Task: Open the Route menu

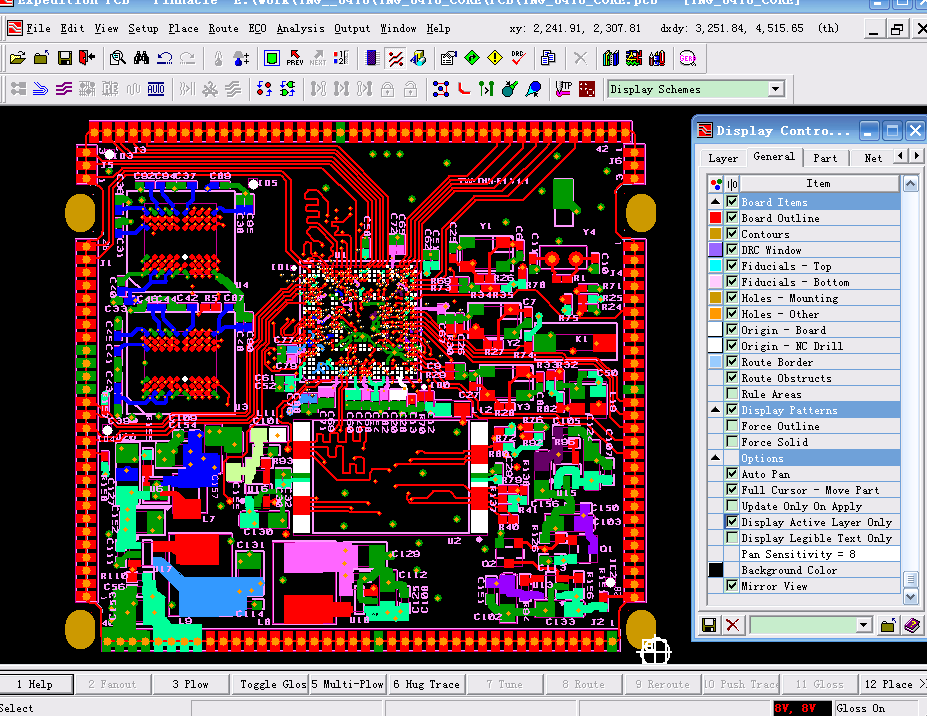Action: [x=223, y=28]
